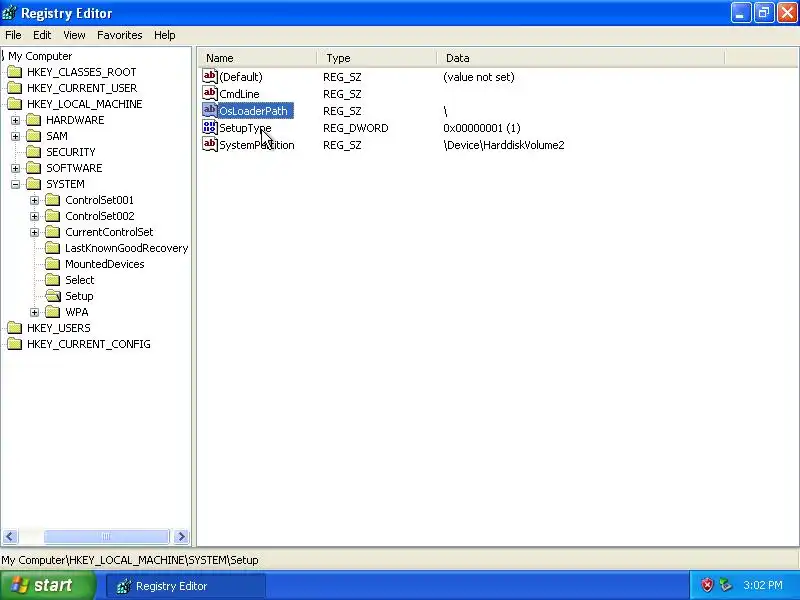
Task: Click the red security shield tray icon
Action: click(x=707, y=585)
